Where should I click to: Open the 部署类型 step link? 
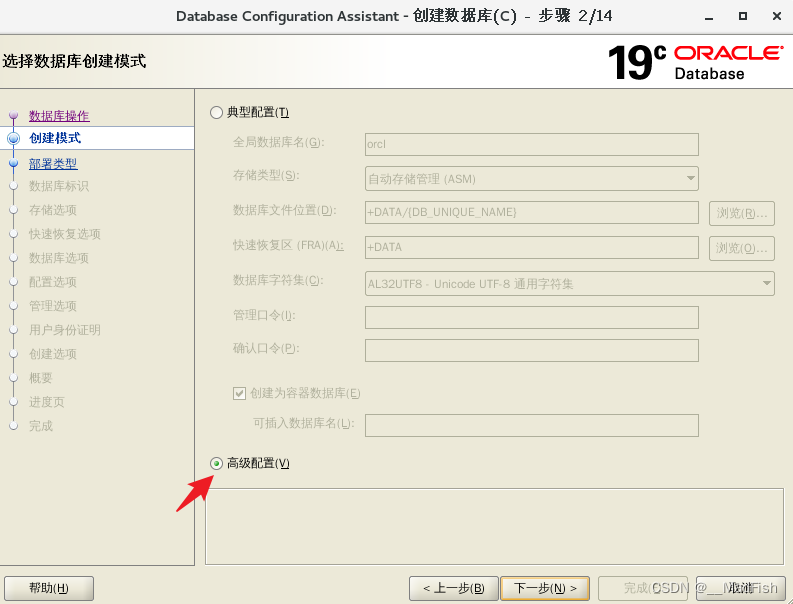pos(53,164)
